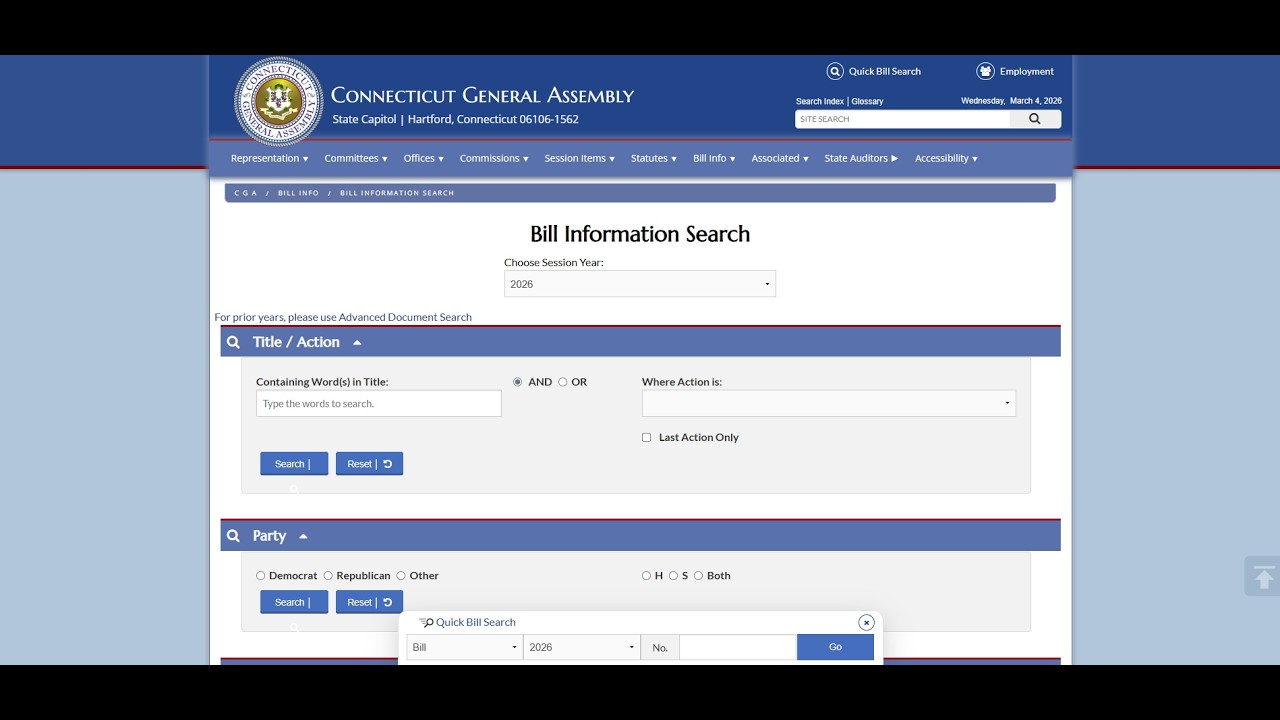
Task: Click the Bill Information Search breadcrumb
Action: 397,193
